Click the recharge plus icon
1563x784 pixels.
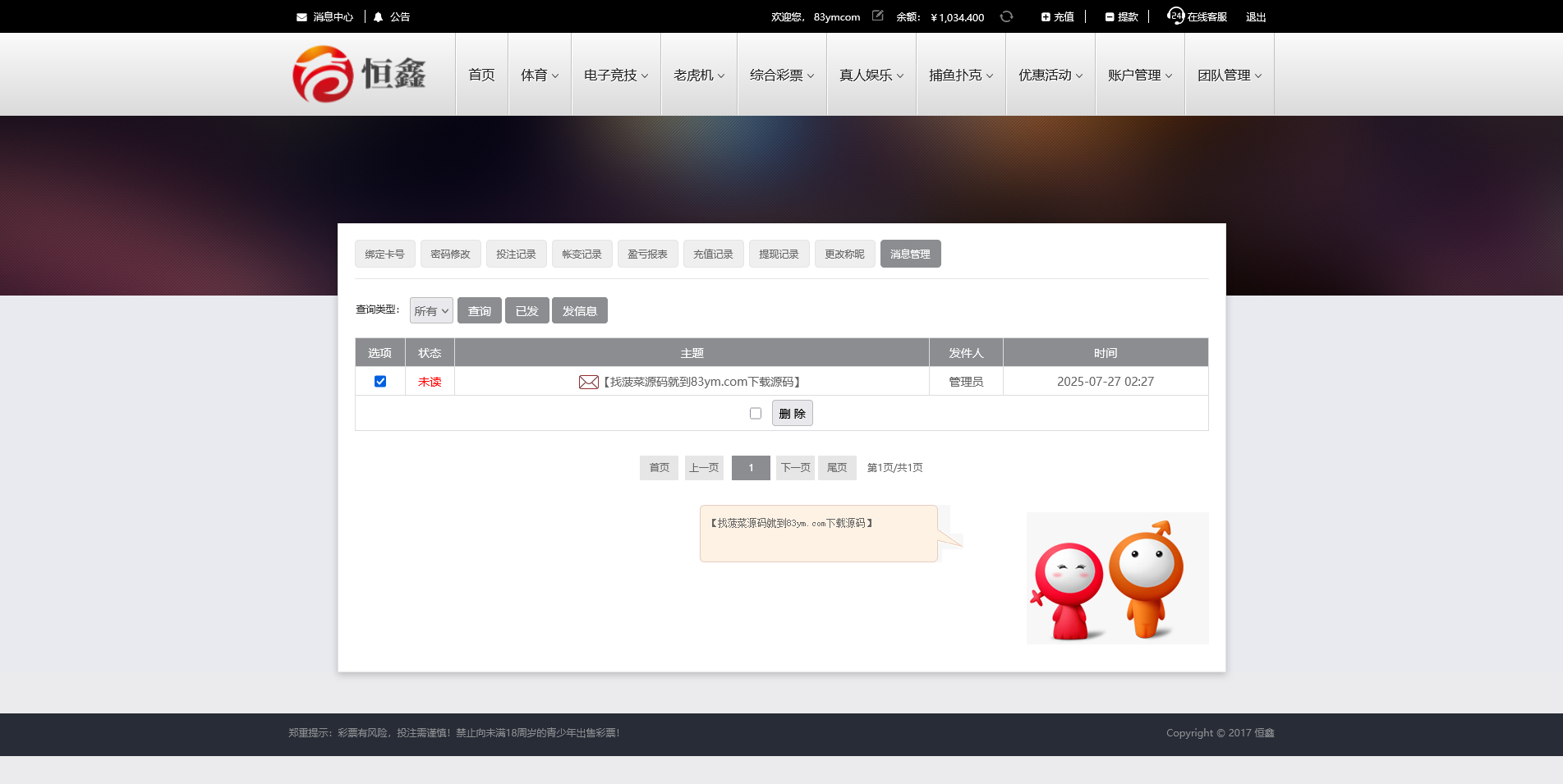coord(1046,17)
